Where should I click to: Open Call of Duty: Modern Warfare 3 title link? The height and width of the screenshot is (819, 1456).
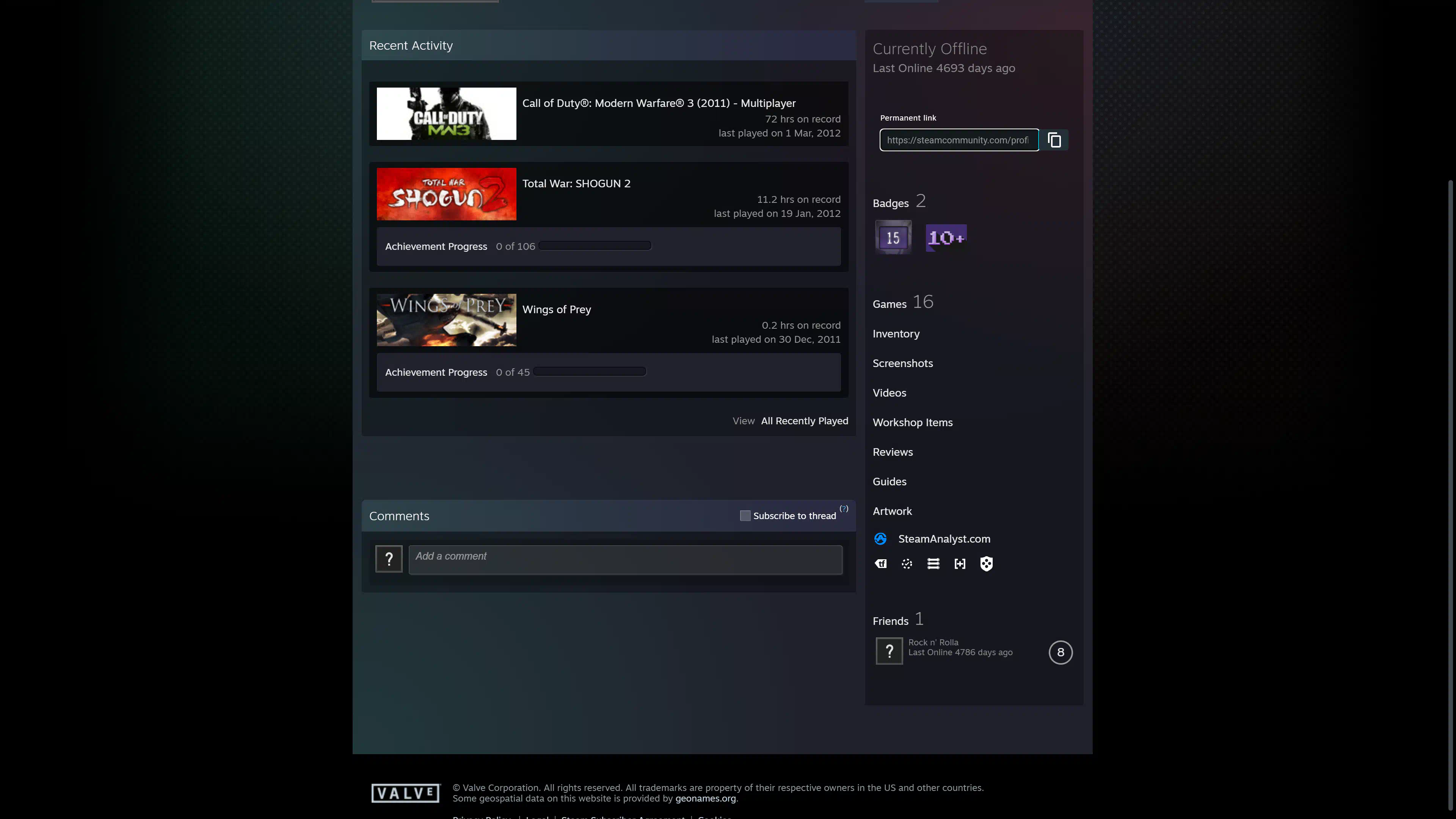(x=659, y=103)
